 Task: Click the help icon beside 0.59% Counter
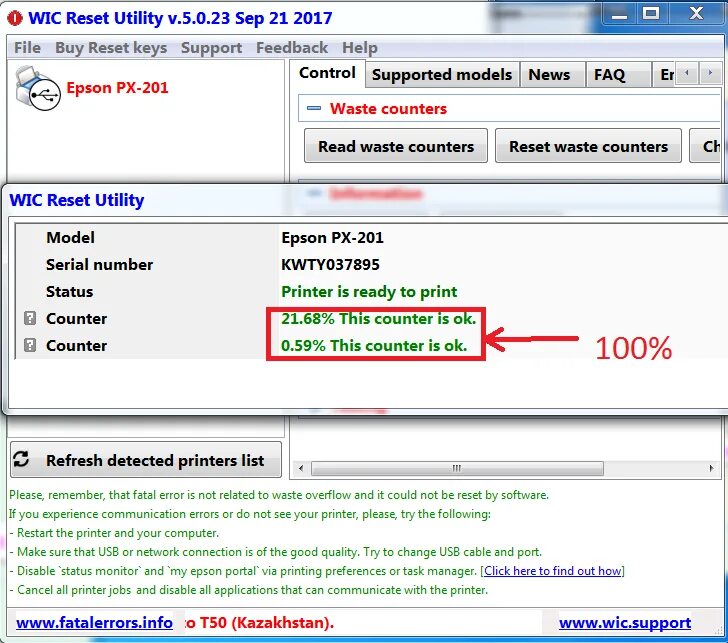tap(30, 345)
